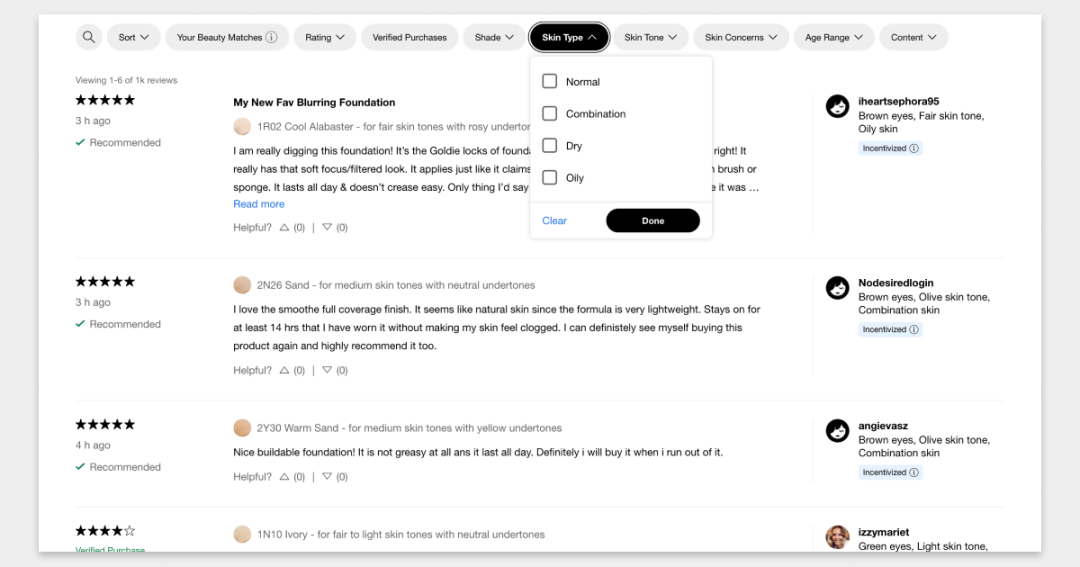The image size is (1080, 567).
Task: Expand the Skin Concerns filter
Action: pos(740,37)
